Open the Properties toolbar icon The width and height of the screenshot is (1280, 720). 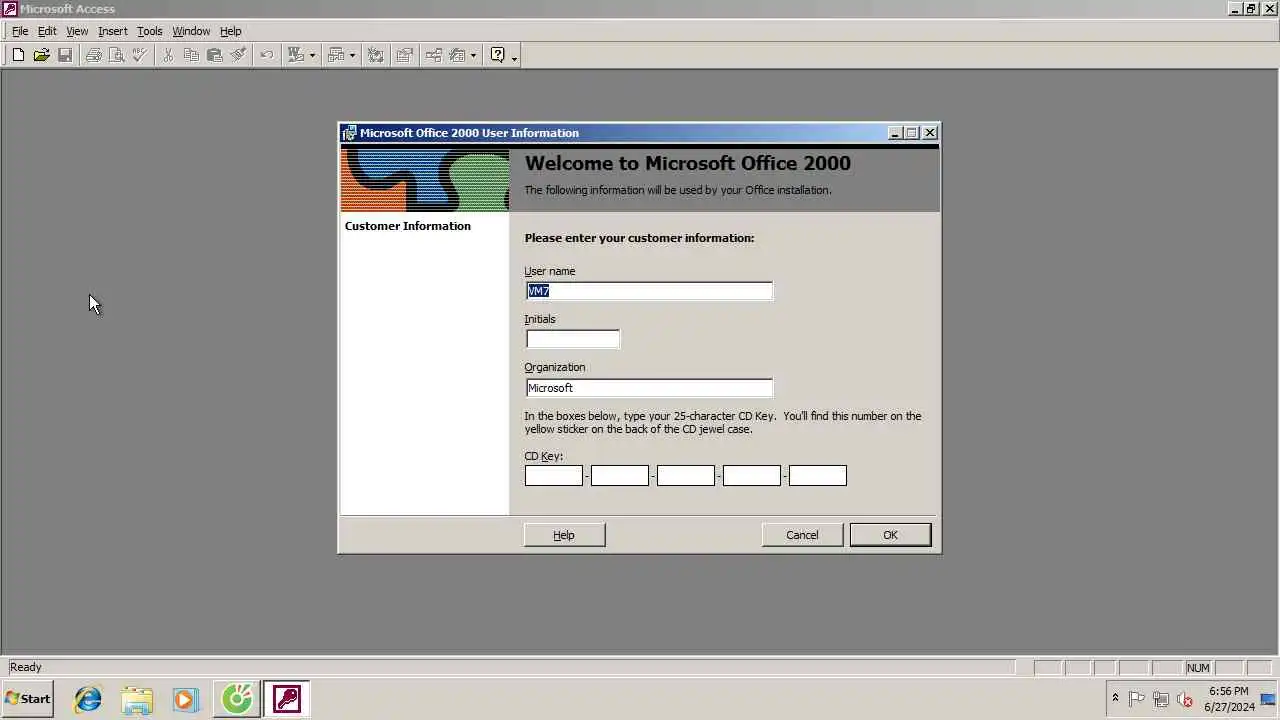(x=404, y=55)
